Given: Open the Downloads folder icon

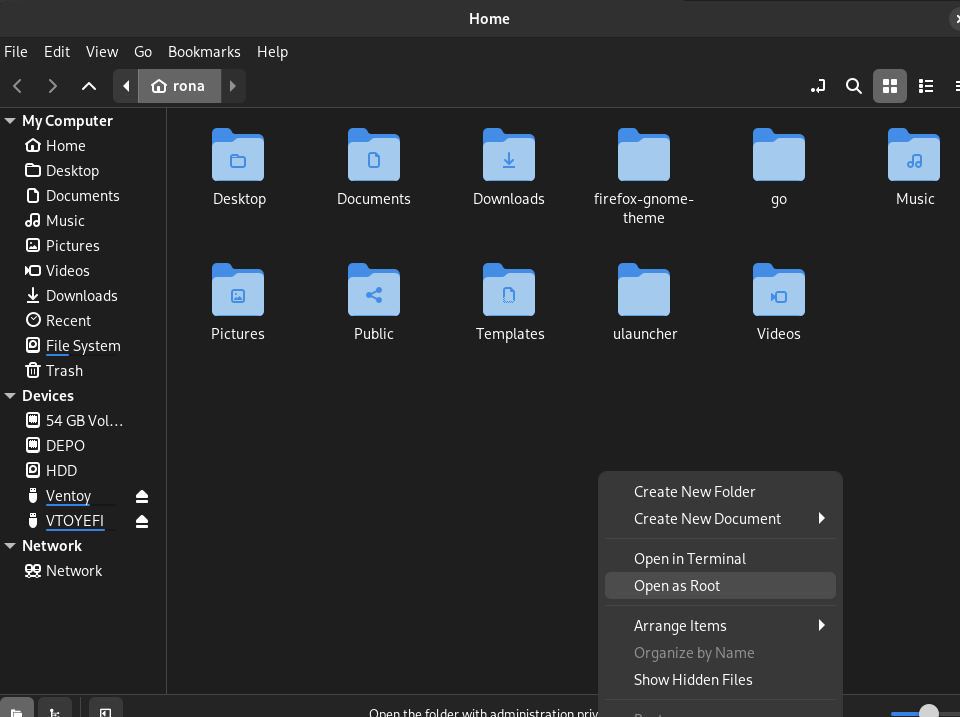Looking at the screenshot, I should [x=508, y=155].
